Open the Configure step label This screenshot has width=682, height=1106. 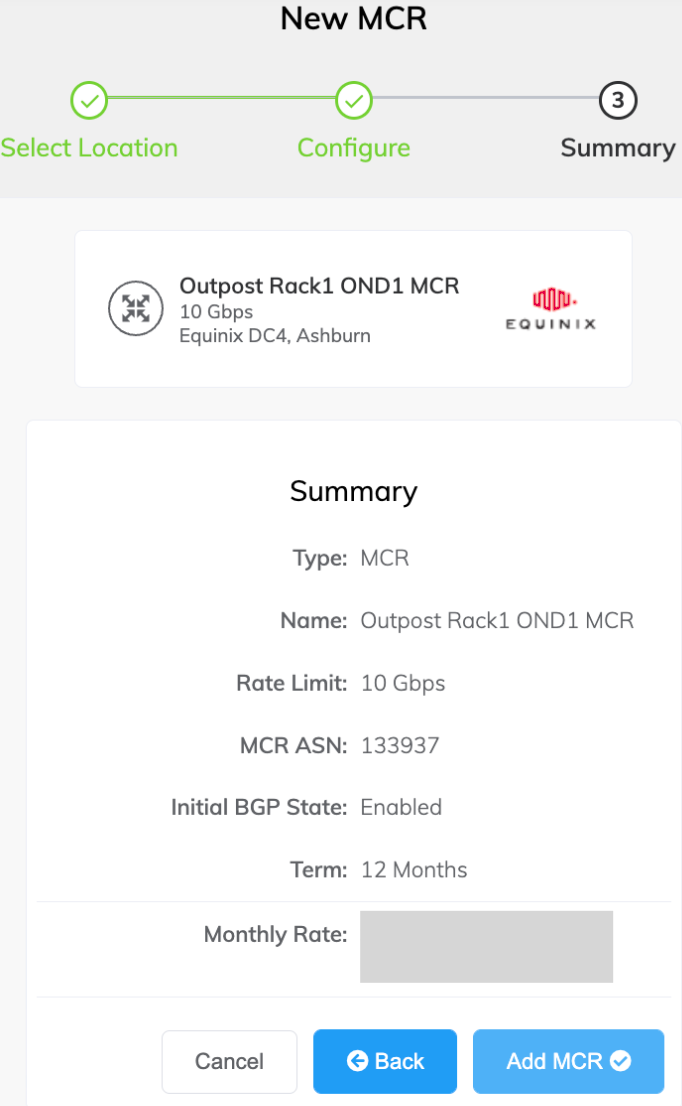354,148
